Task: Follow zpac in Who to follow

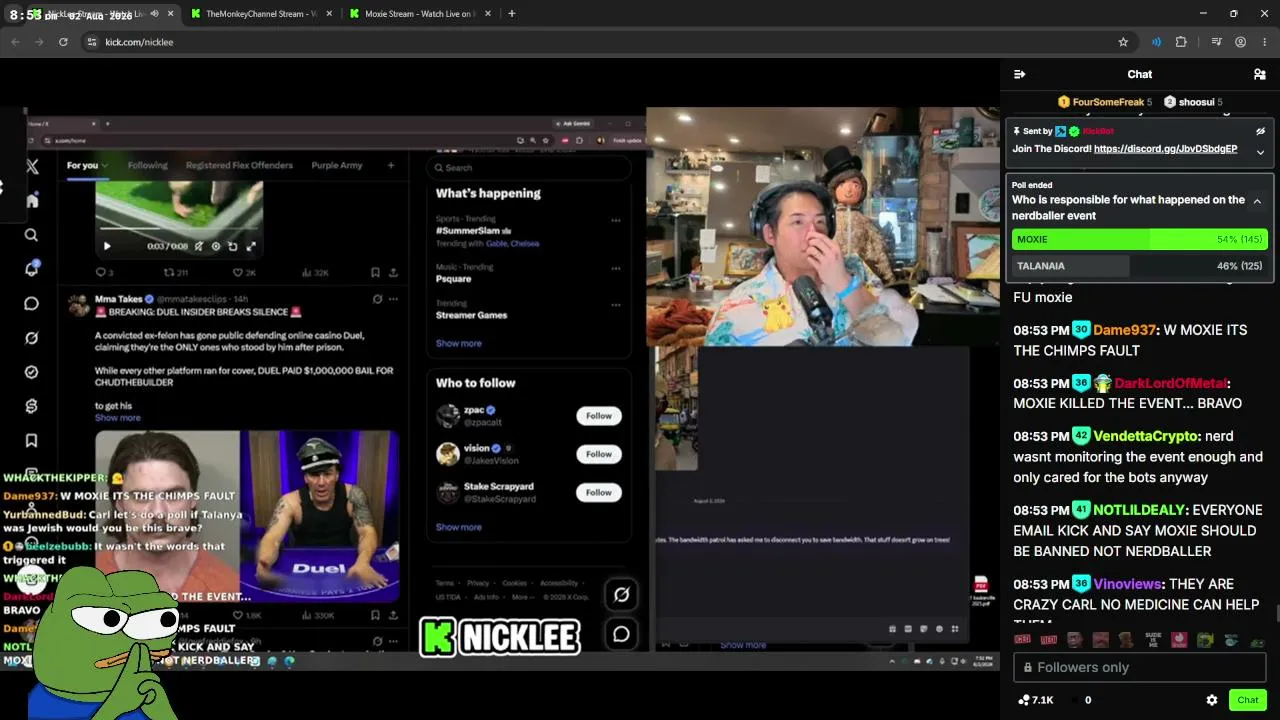Action: click(599, 416)
